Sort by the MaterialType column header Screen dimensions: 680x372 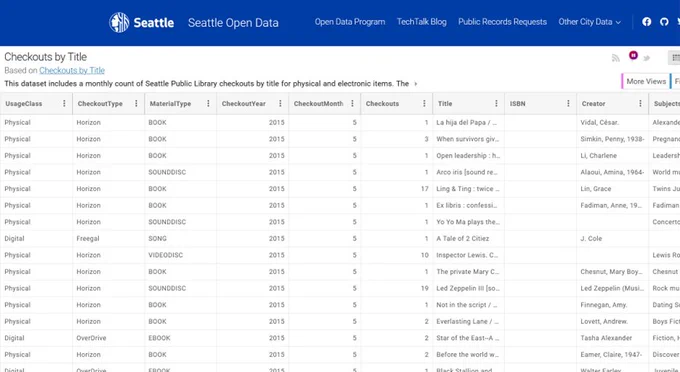[170, 104]
